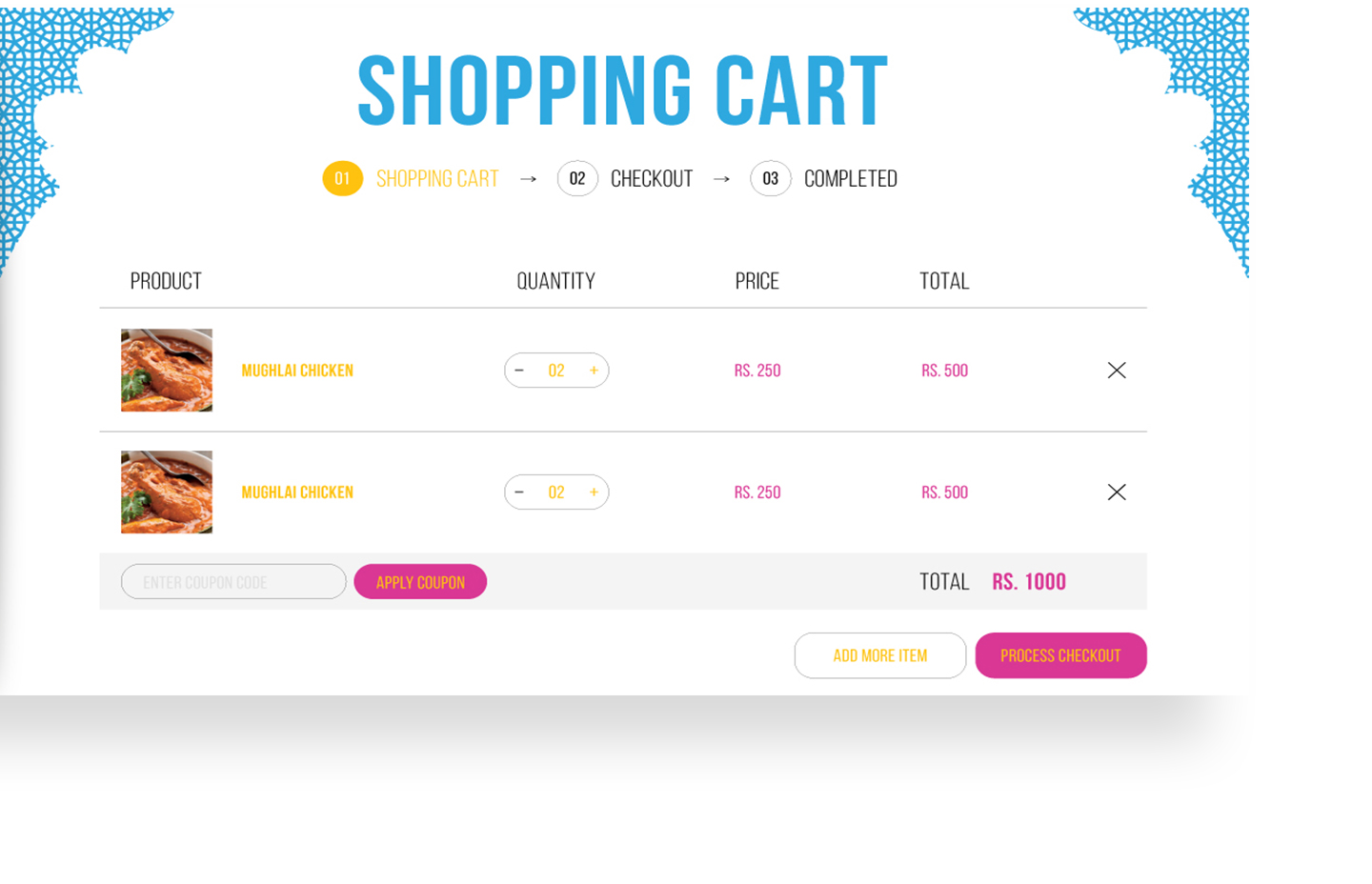Remove second Mughlai Chicken row with X
Viewport: 1372px width, 884px height.
pyautogui.click(x=1117, y=492)
